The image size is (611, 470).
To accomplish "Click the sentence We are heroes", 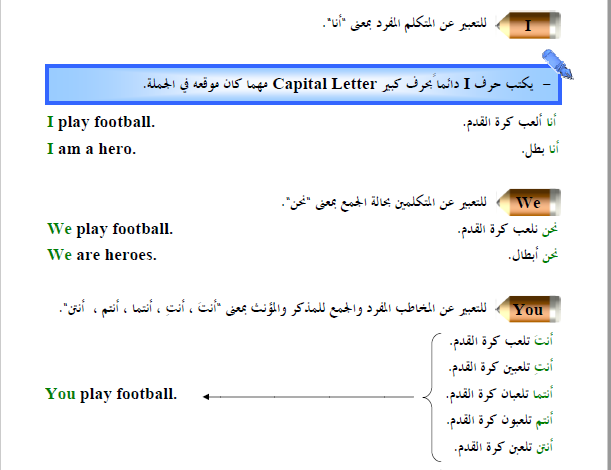I will tap(102, 255).
